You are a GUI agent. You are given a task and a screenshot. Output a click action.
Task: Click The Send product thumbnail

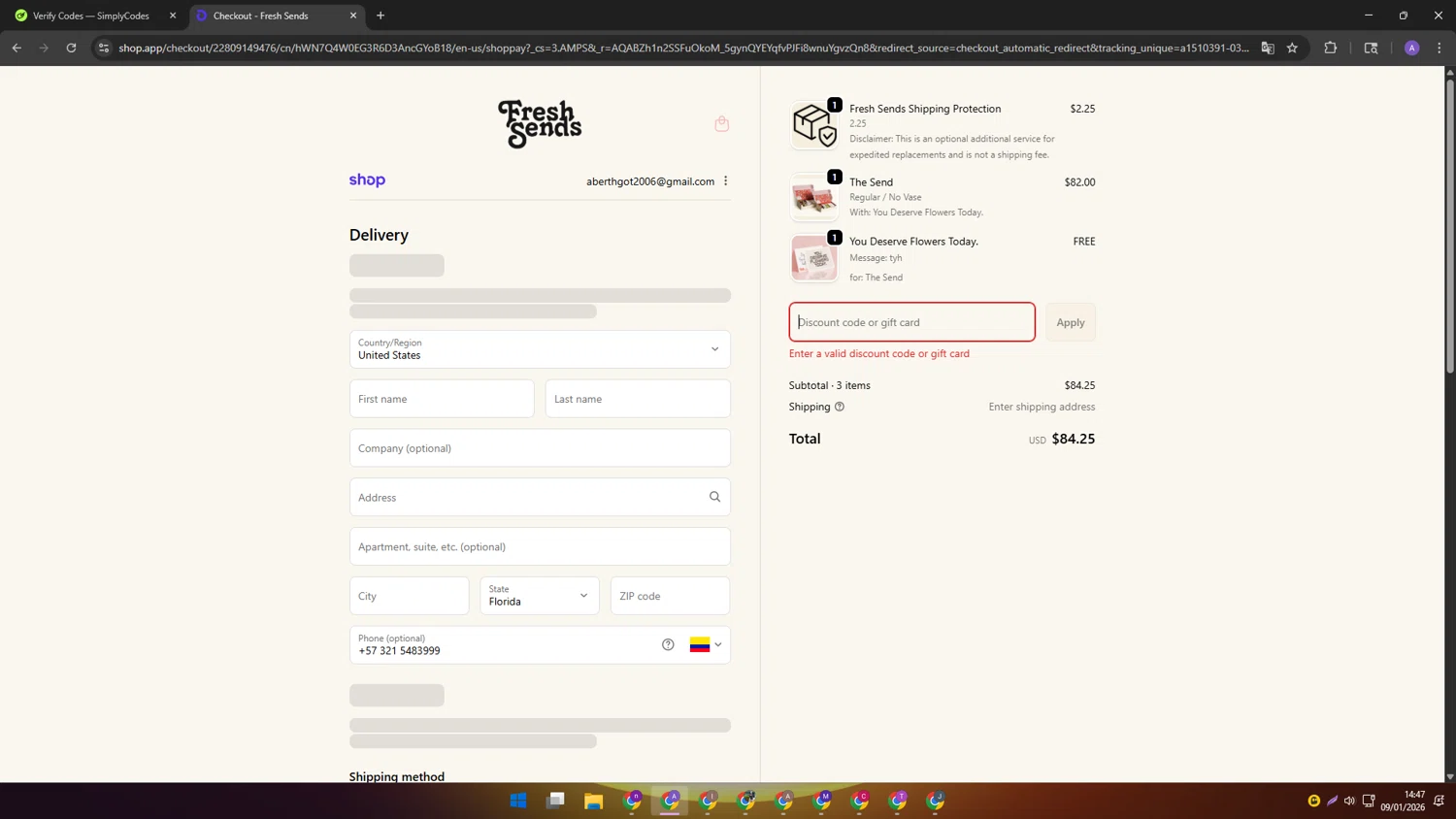pyautogui.click(x=813, y=198)
